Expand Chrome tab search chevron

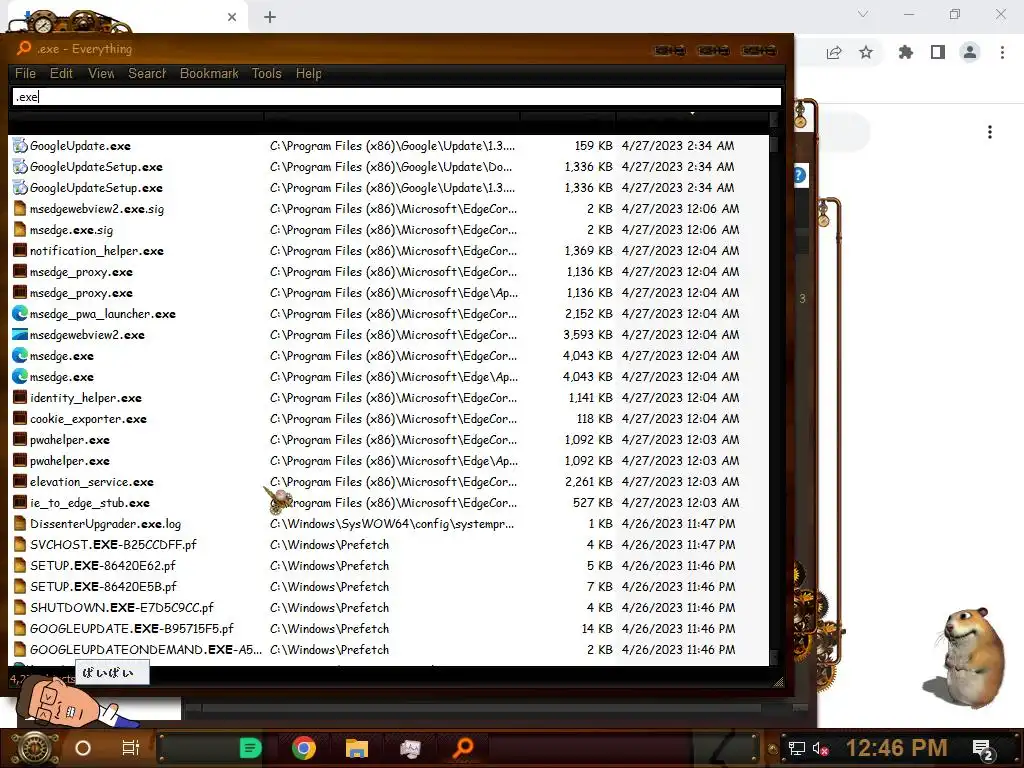(x=863, y=14)
